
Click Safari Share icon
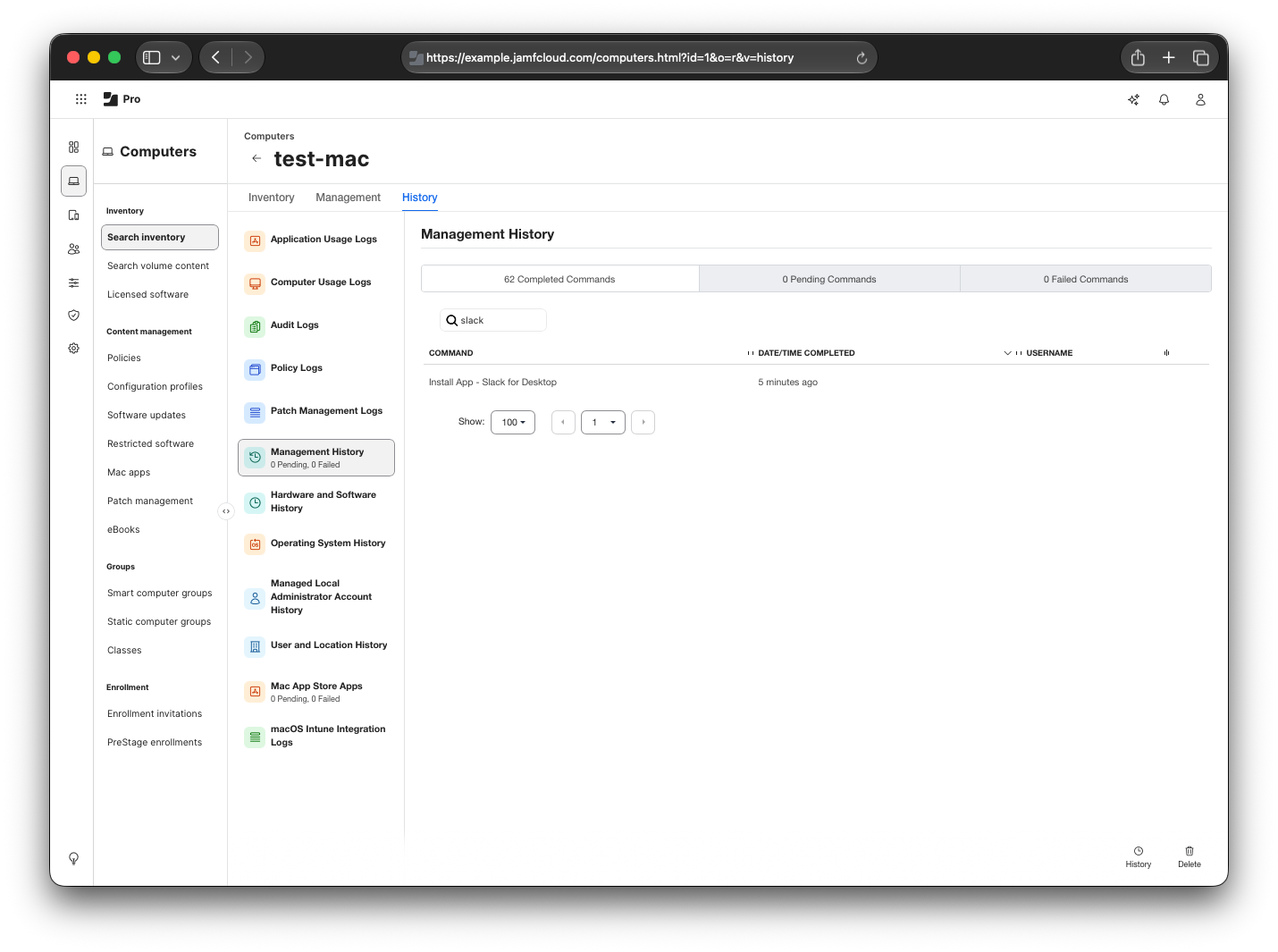coord(1138,57)
